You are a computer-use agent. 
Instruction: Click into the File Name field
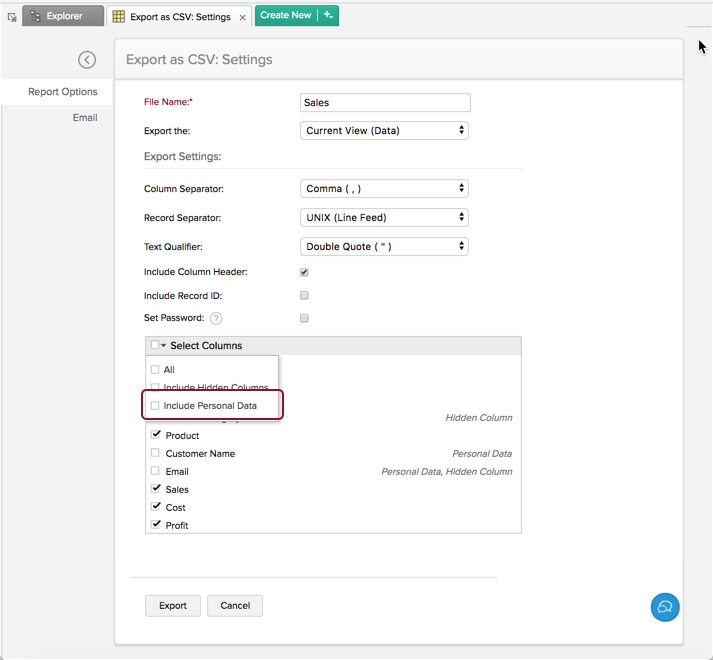click(385, 103)
